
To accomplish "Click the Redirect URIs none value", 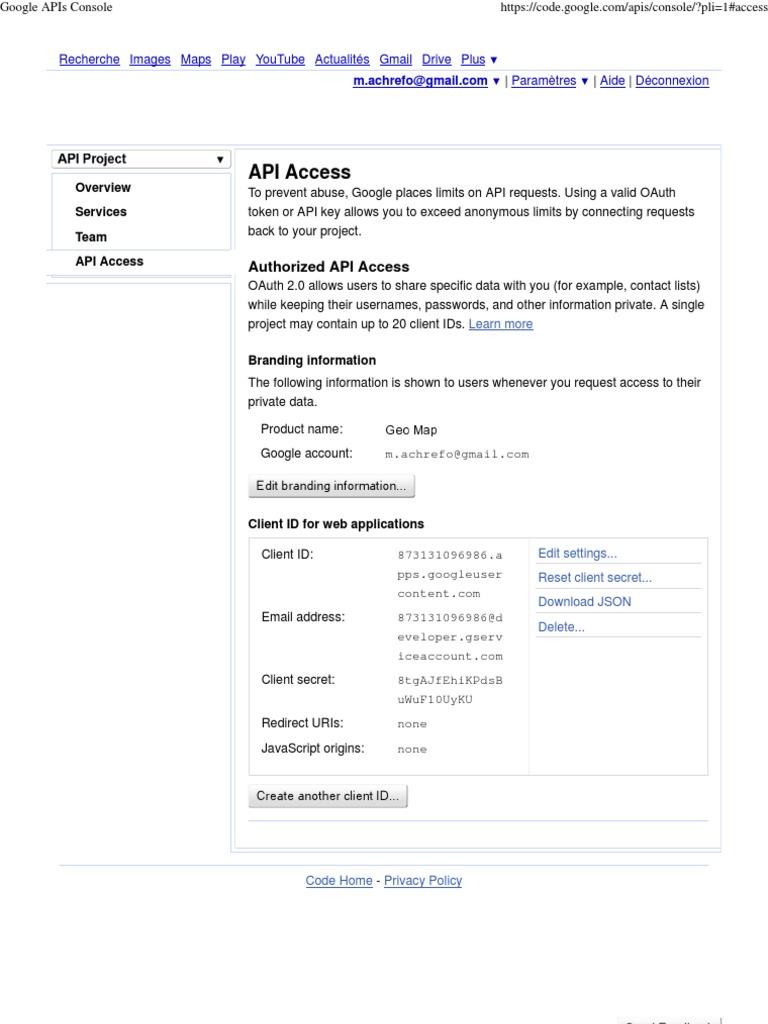I will pos(412,724).
